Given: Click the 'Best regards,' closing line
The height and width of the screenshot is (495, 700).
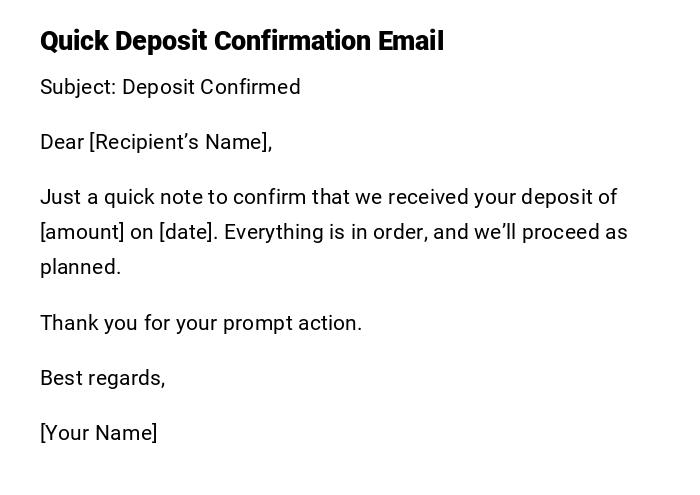Looking at the screenshot, I should click(102, 378).
